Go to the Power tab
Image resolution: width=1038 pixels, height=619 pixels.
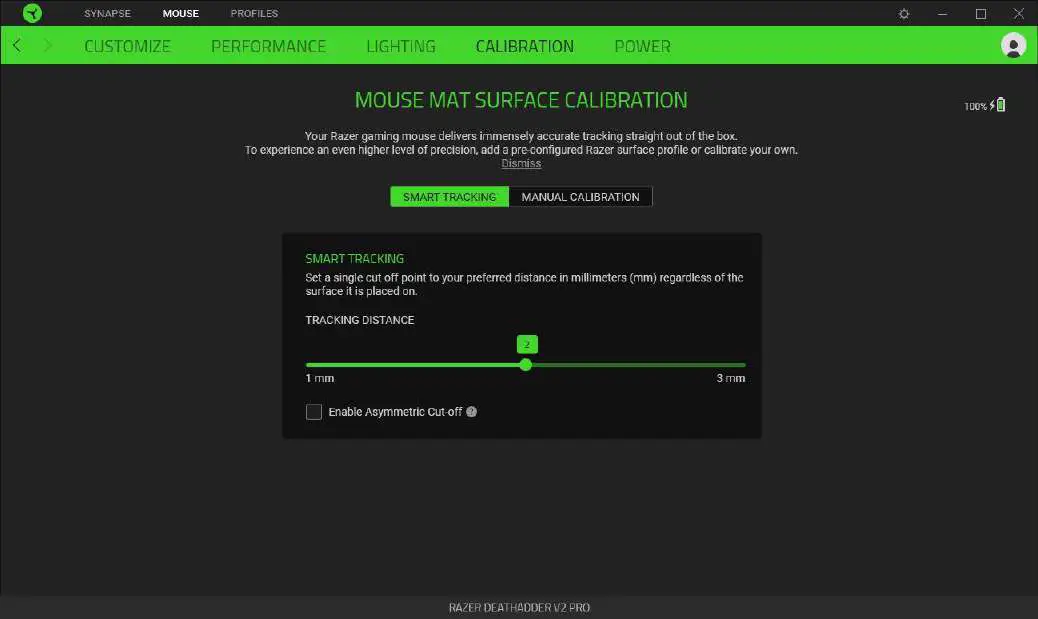click(642, 46)
